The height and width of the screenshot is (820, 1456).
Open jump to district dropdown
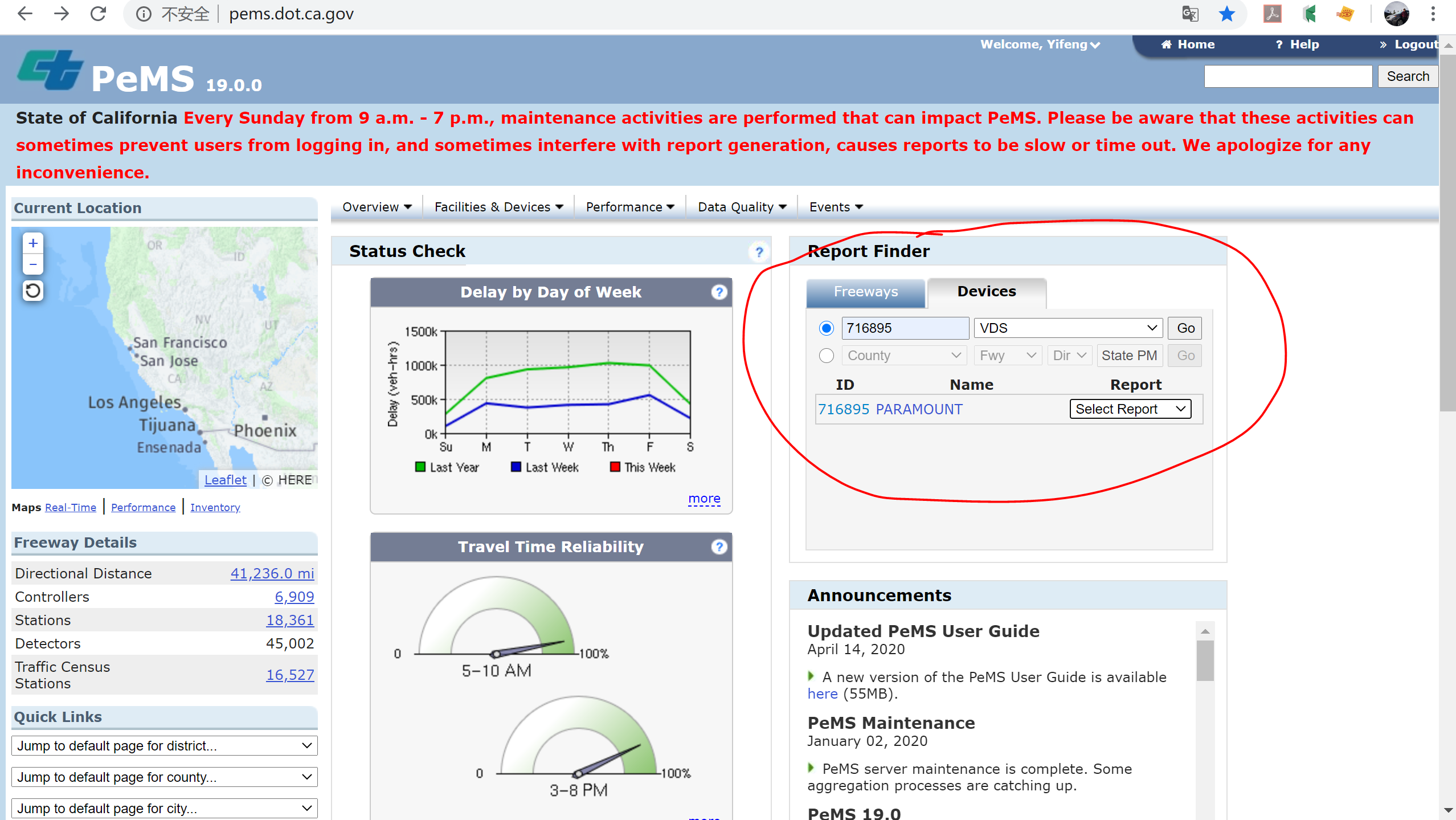coord(165,745)
